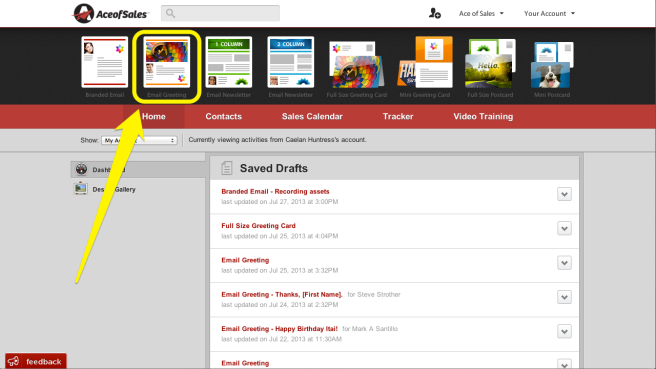
Task: Click the 'for Steve Strother' text
Action: [x=374, y=295]
